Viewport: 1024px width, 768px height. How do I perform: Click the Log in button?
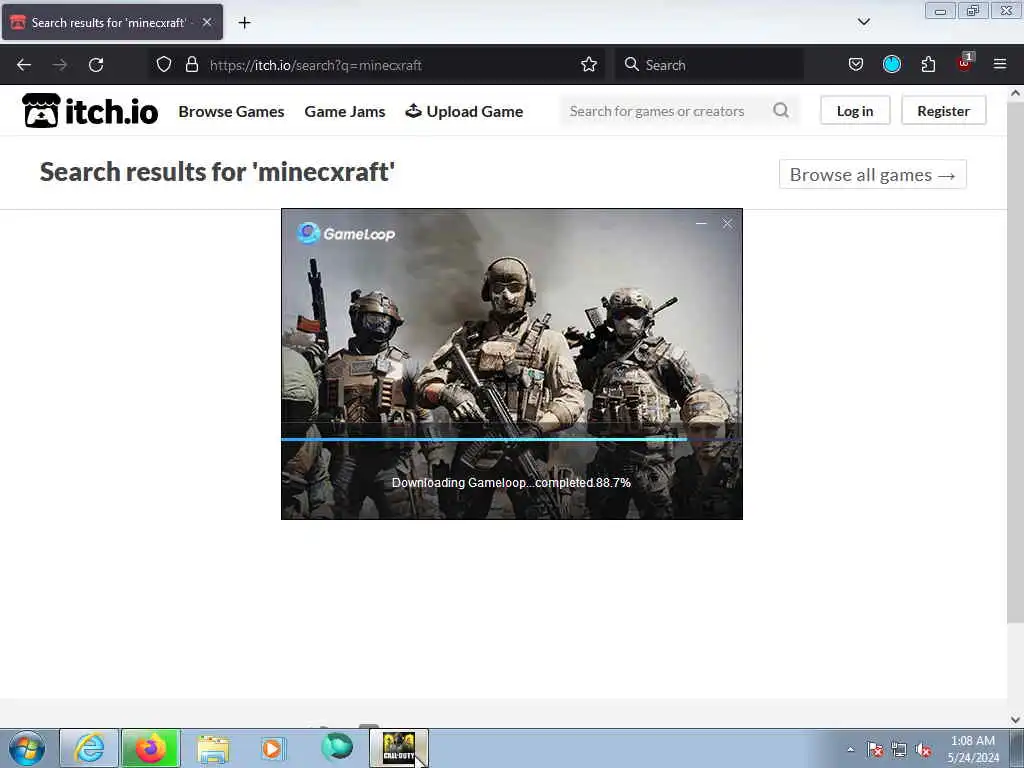(x=855, y=110)
